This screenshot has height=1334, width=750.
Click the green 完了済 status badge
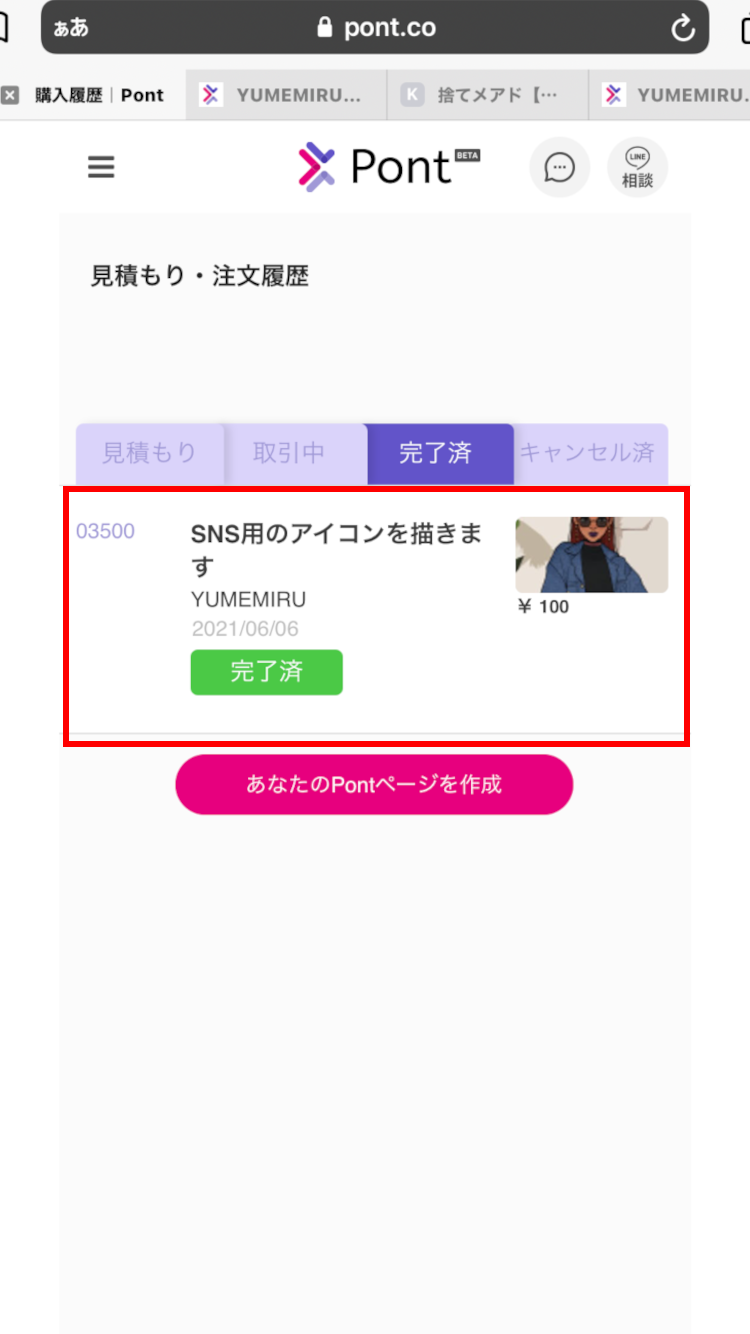click(267, 672)
